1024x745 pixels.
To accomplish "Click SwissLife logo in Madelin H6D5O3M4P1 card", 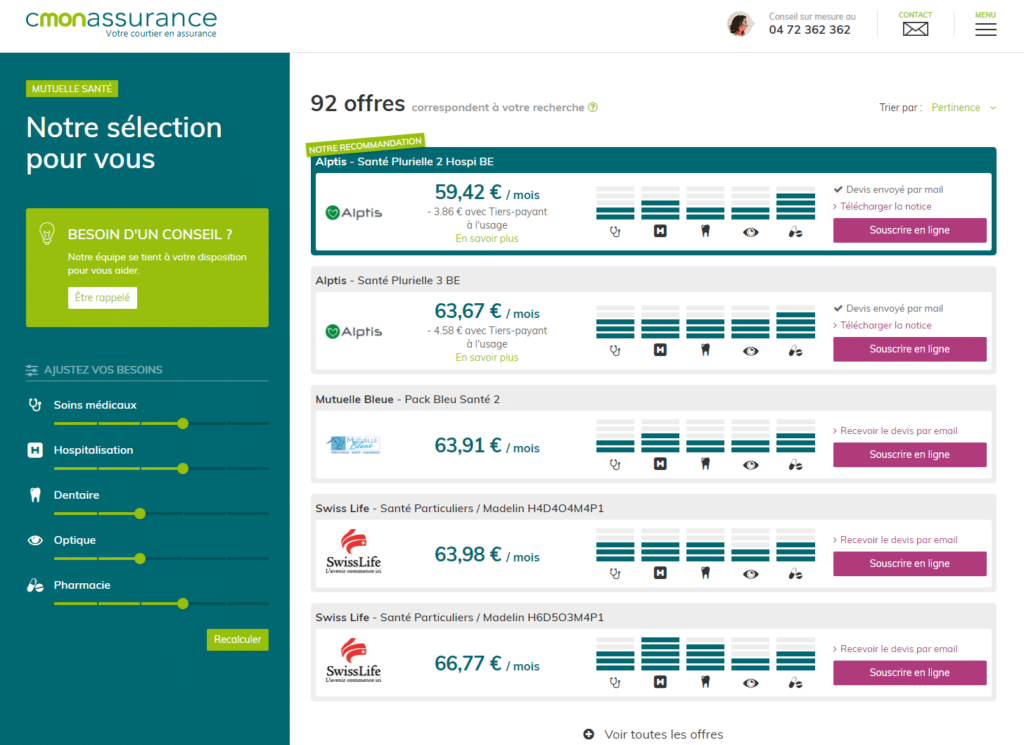I will tap(353, 661).
